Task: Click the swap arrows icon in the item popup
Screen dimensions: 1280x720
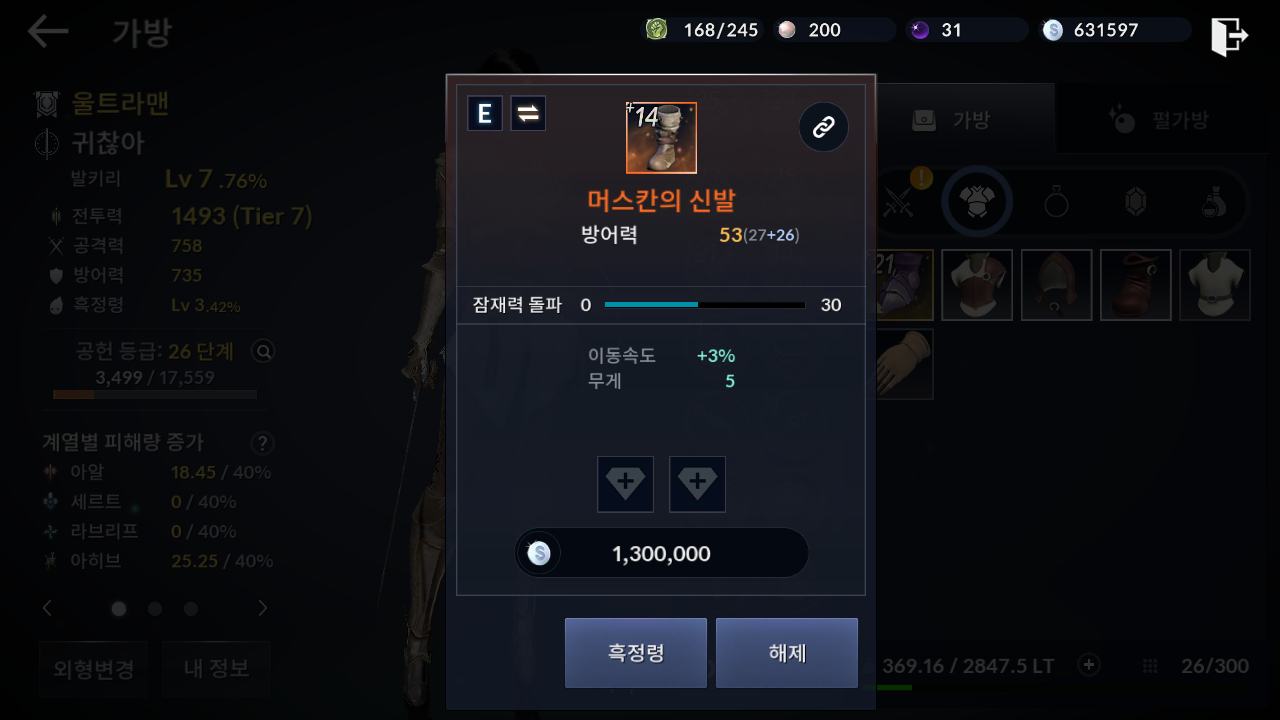Action: (x=528, y=114)
